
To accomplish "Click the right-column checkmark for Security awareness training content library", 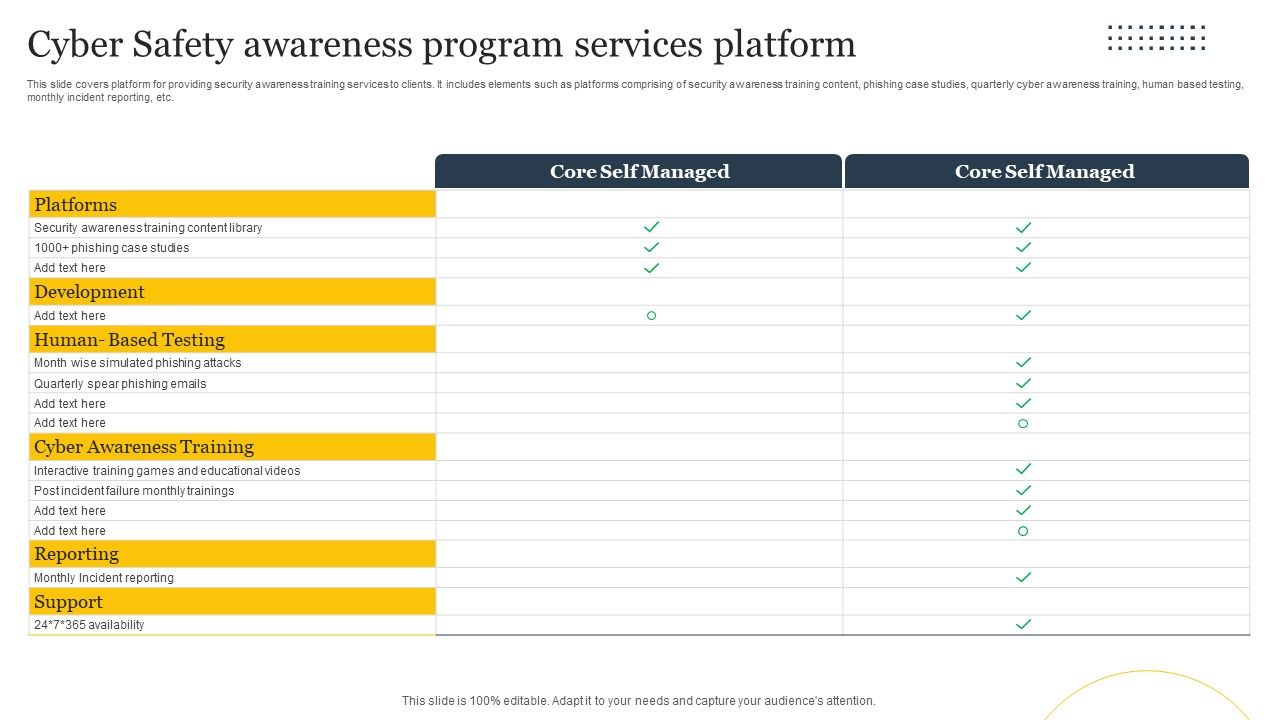I will tap(1023, 227).
